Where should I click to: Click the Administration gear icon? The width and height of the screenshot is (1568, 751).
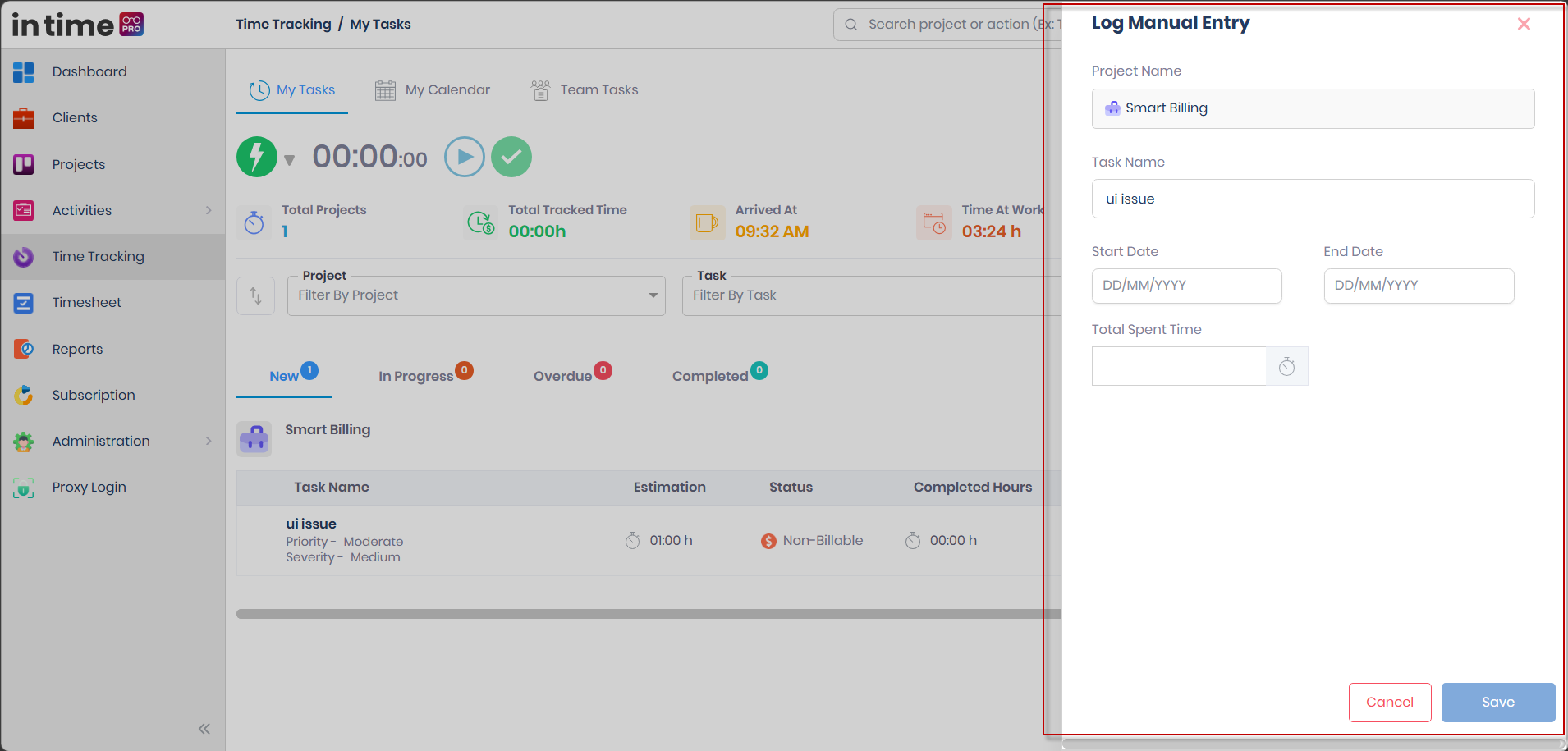coord(24,442)
